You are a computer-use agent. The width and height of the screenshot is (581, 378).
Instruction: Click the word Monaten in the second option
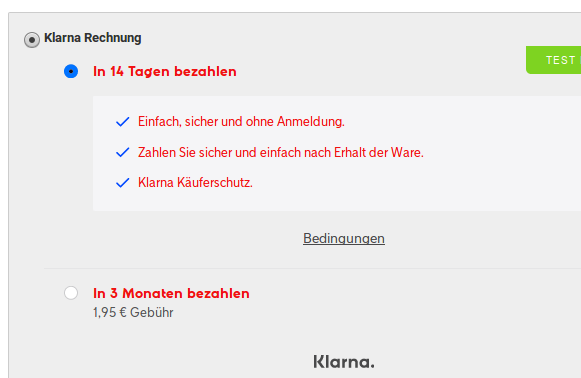(x=152, y=293)
